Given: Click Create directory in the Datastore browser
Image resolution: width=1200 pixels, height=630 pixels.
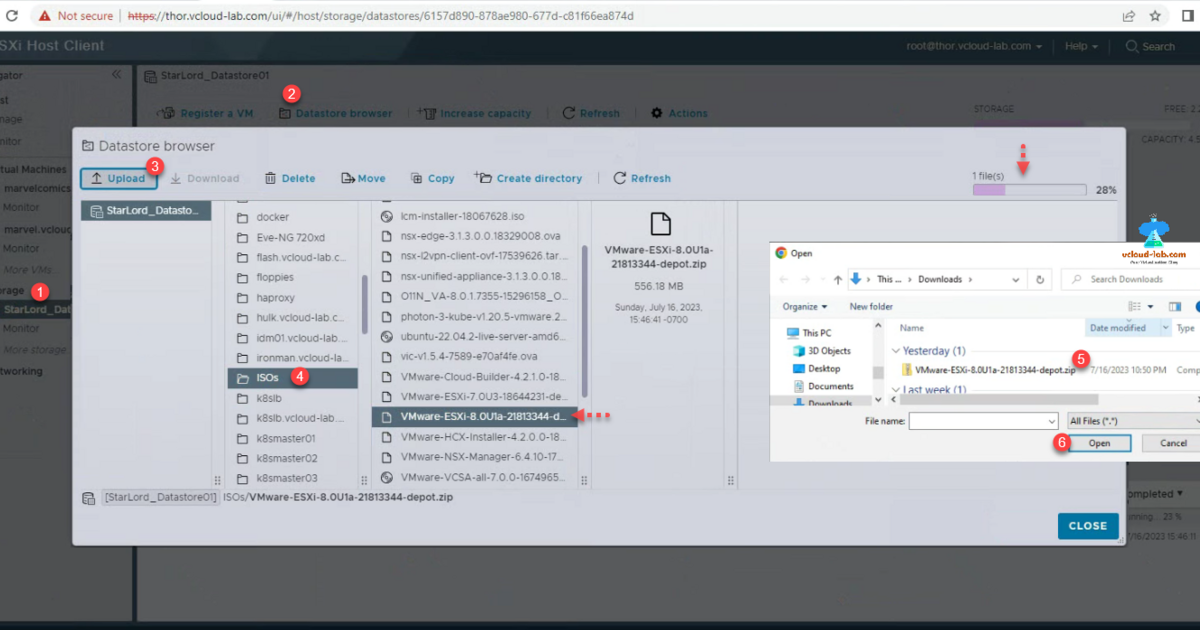Looking at the screenshot, I should coord(528,178).
